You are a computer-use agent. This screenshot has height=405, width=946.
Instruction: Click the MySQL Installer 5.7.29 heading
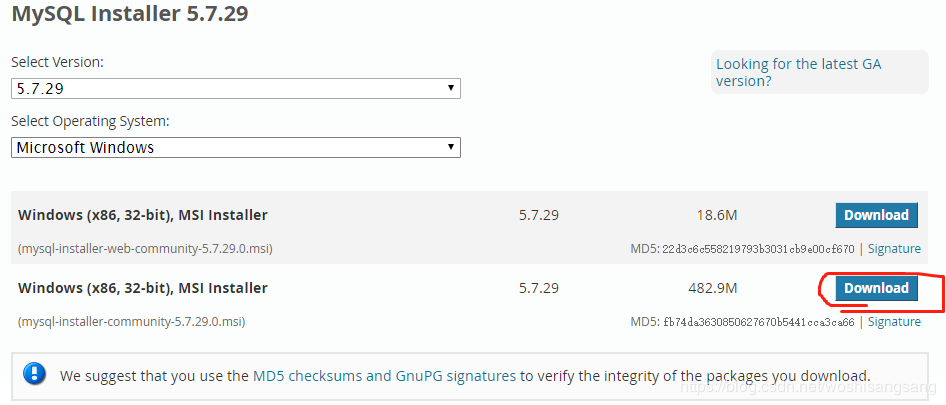coord(130,15)
